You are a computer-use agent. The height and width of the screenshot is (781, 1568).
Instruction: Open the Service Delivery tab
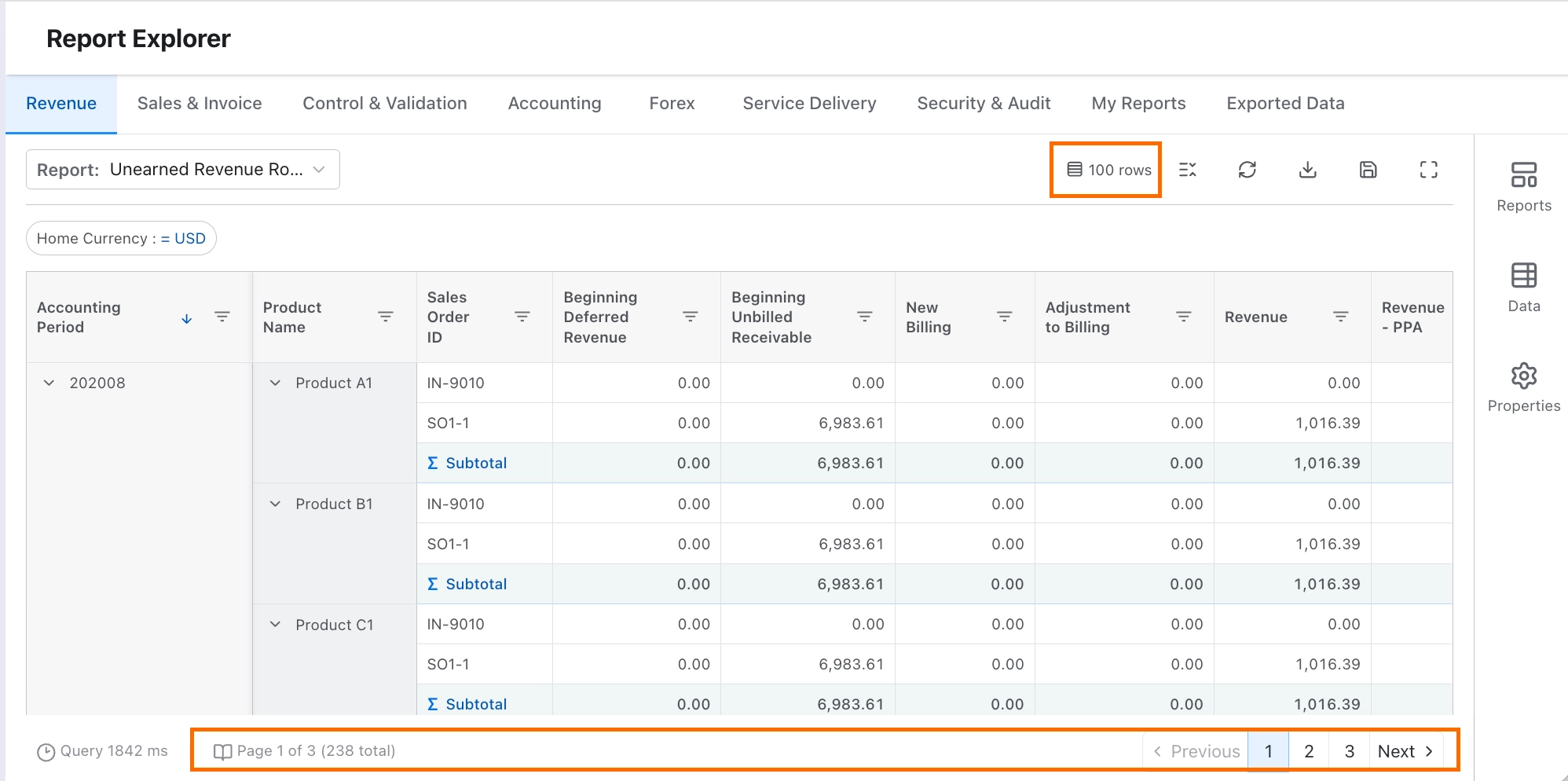810,104
